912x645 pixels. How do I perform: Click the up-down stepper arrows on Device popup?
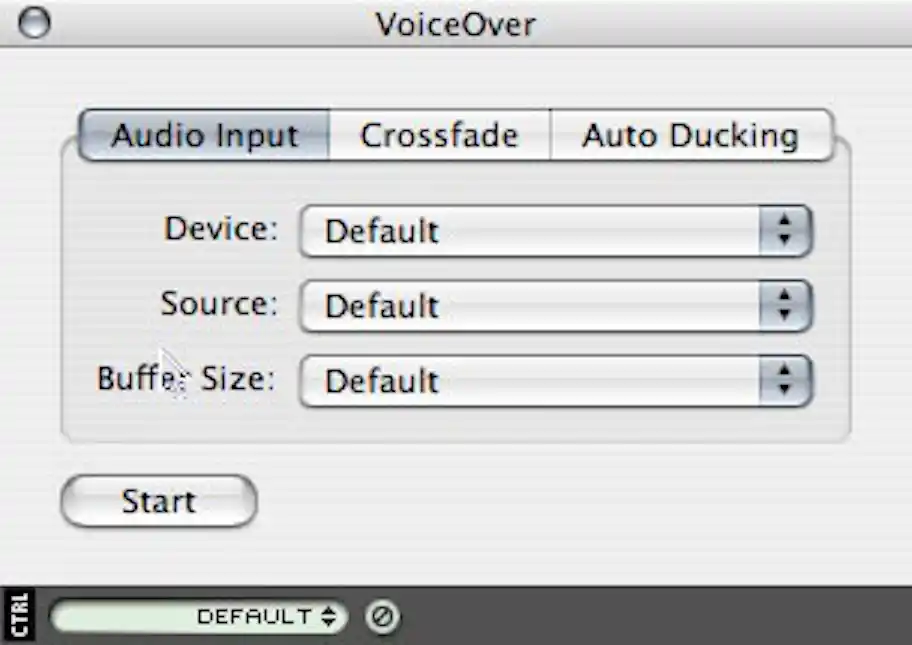(786, 231)
